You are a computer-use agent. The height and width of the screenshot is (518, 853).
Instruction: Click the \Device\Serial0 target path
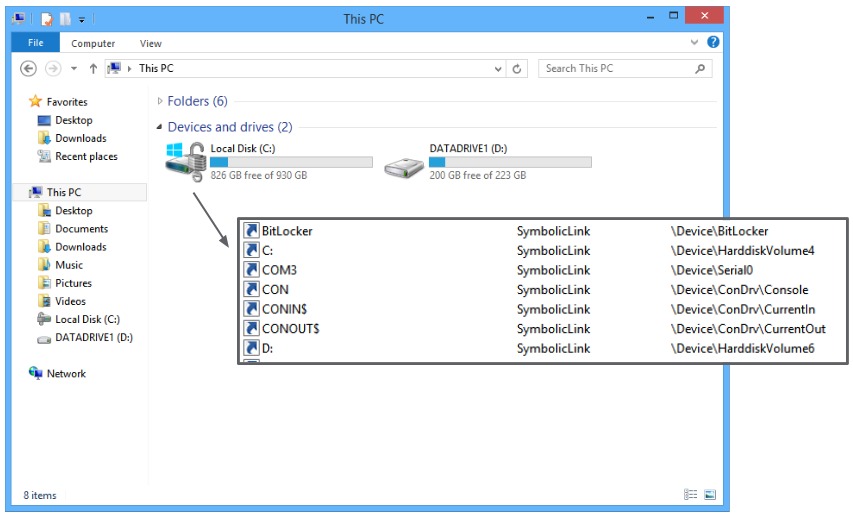point(712,270)
